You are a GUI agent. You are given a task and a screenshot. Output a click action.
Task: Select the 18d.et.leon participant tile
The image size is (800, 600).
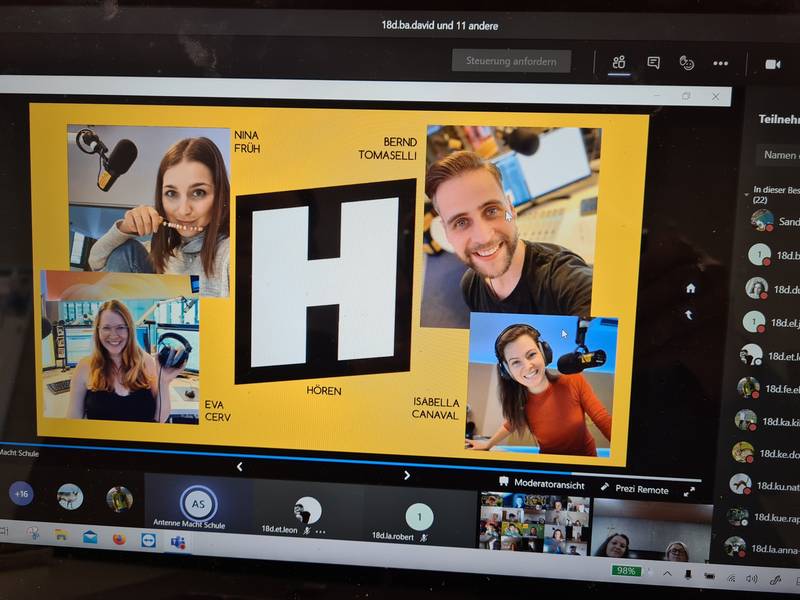[x=308, y=513]
